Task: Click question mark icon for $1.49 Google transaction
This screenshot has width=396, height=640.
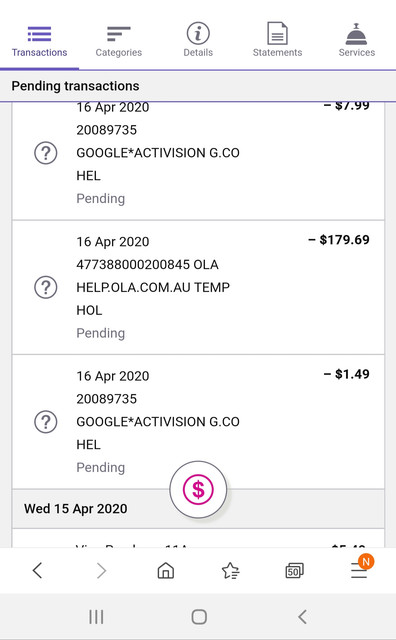Action: pyautogui.click(x=46, y=422)
